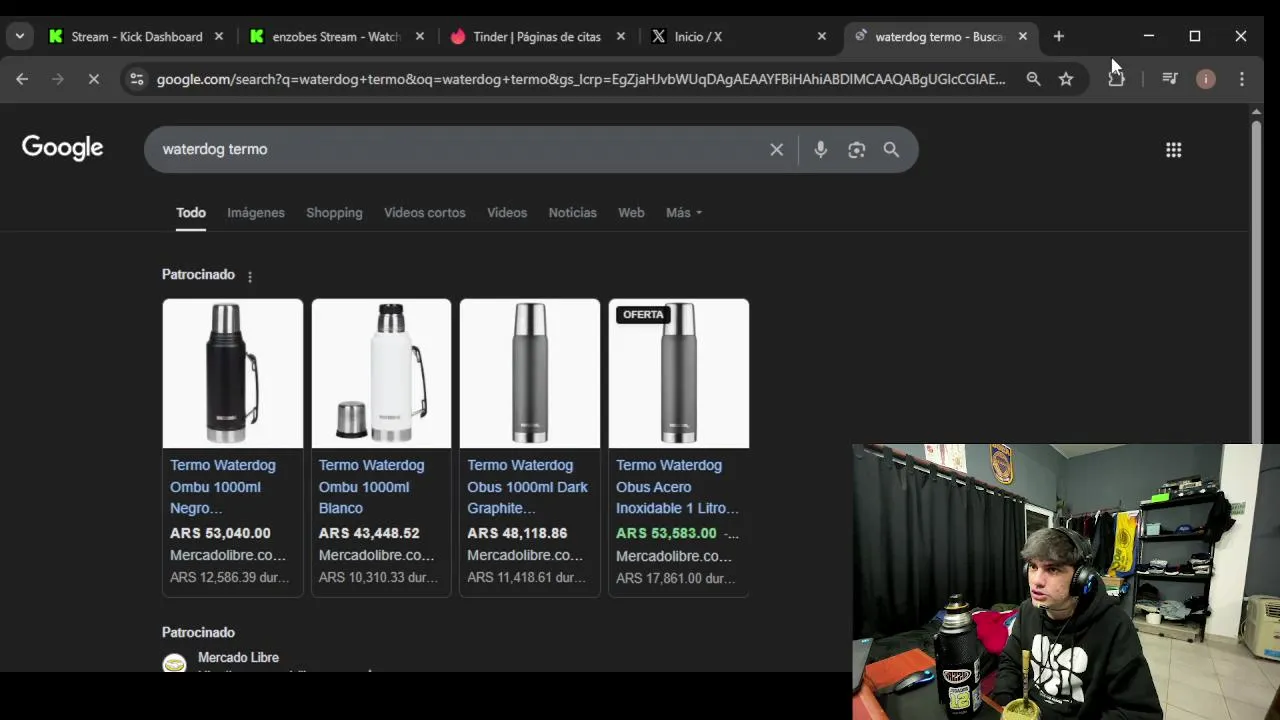Open Termo Waterdog Ombu 1000ml Negro link
This screenshot has height=720, width=1280.
tap(225, 486)
